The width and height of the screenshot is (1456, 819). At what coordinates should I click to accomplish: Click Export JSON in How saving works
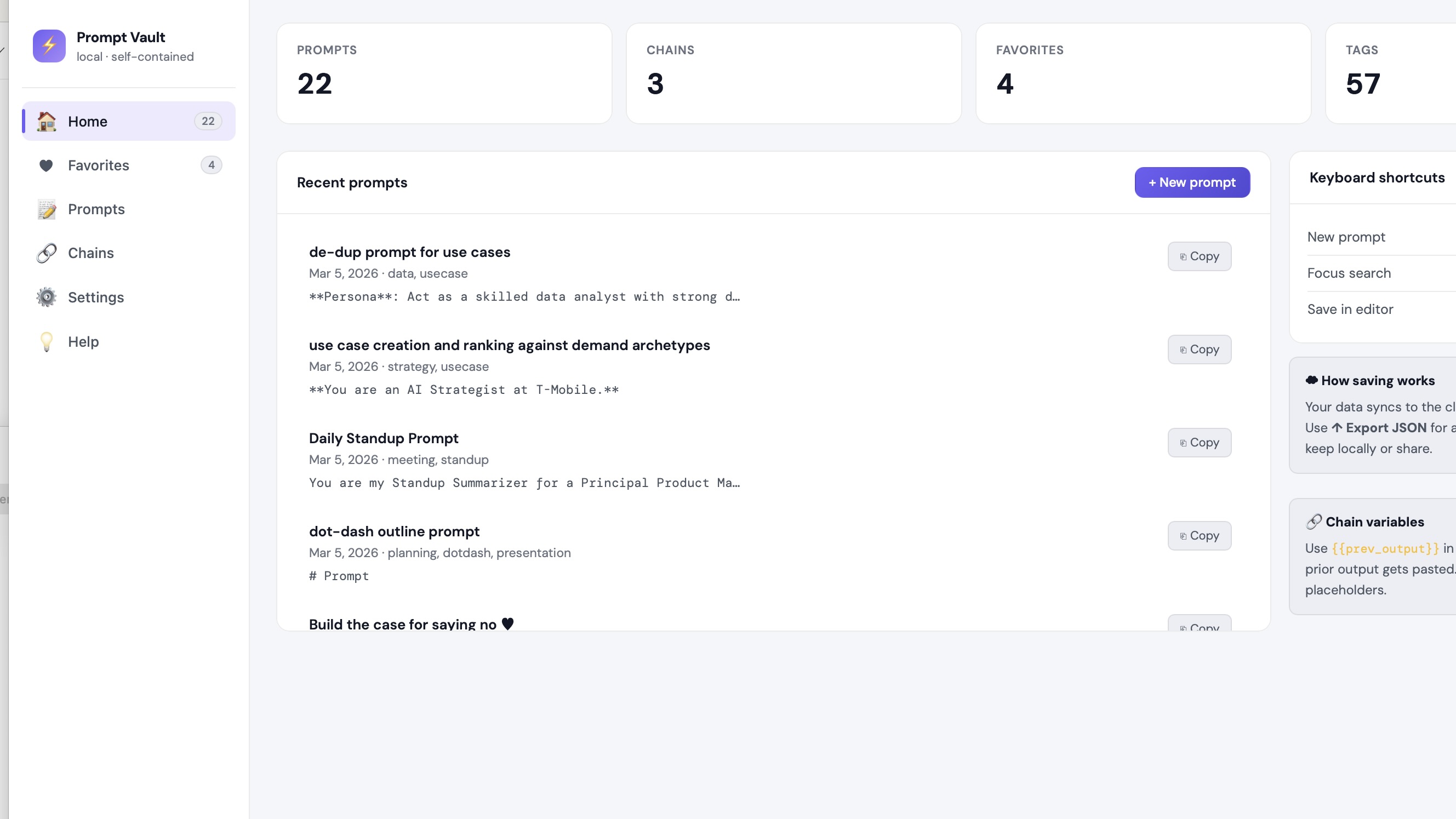point(1385,427)
